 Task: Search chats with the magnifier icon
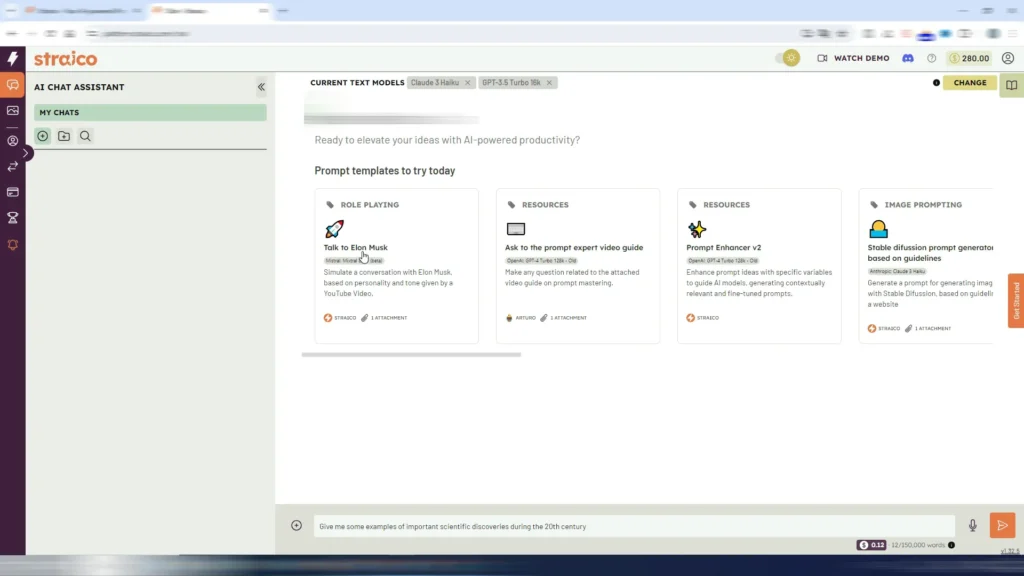pos(86,136)
